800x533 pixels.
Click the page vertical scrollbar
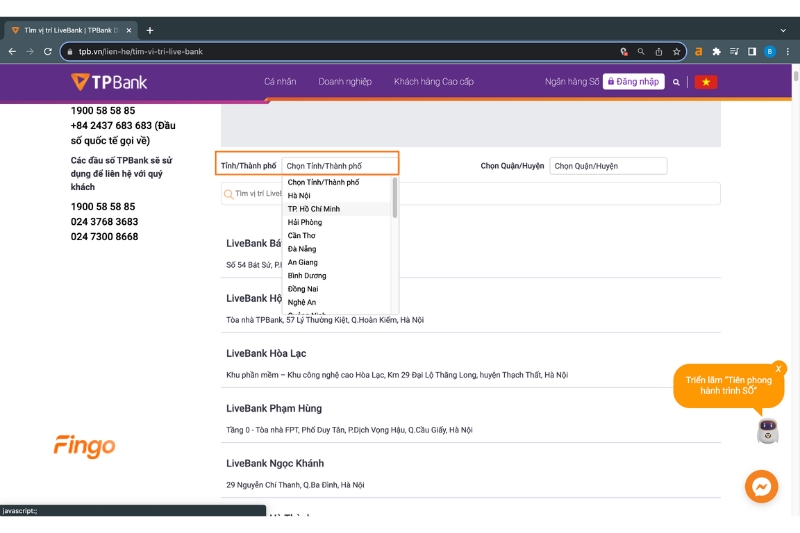coord(795,77)
